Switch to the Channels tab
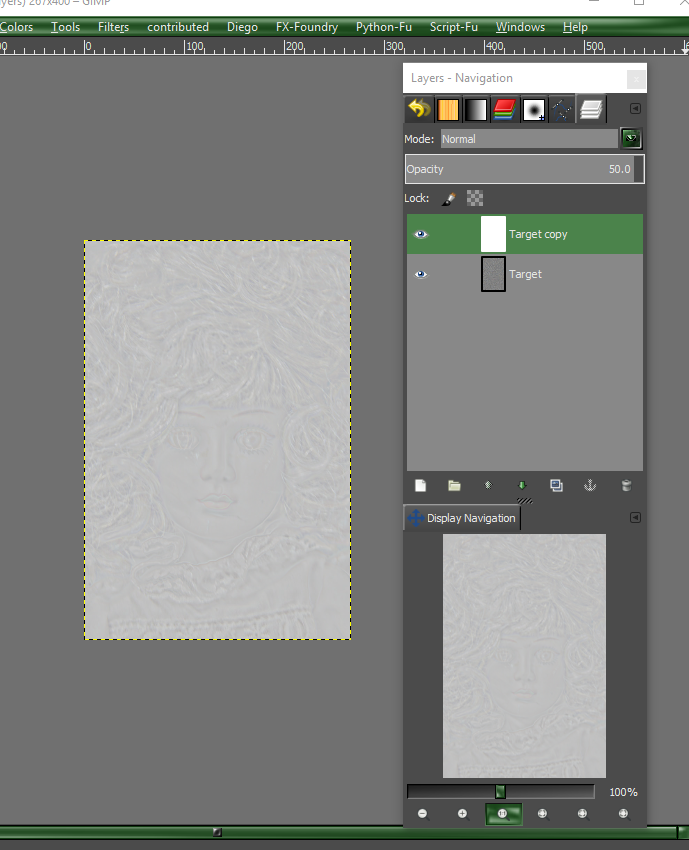 [504, 110]
